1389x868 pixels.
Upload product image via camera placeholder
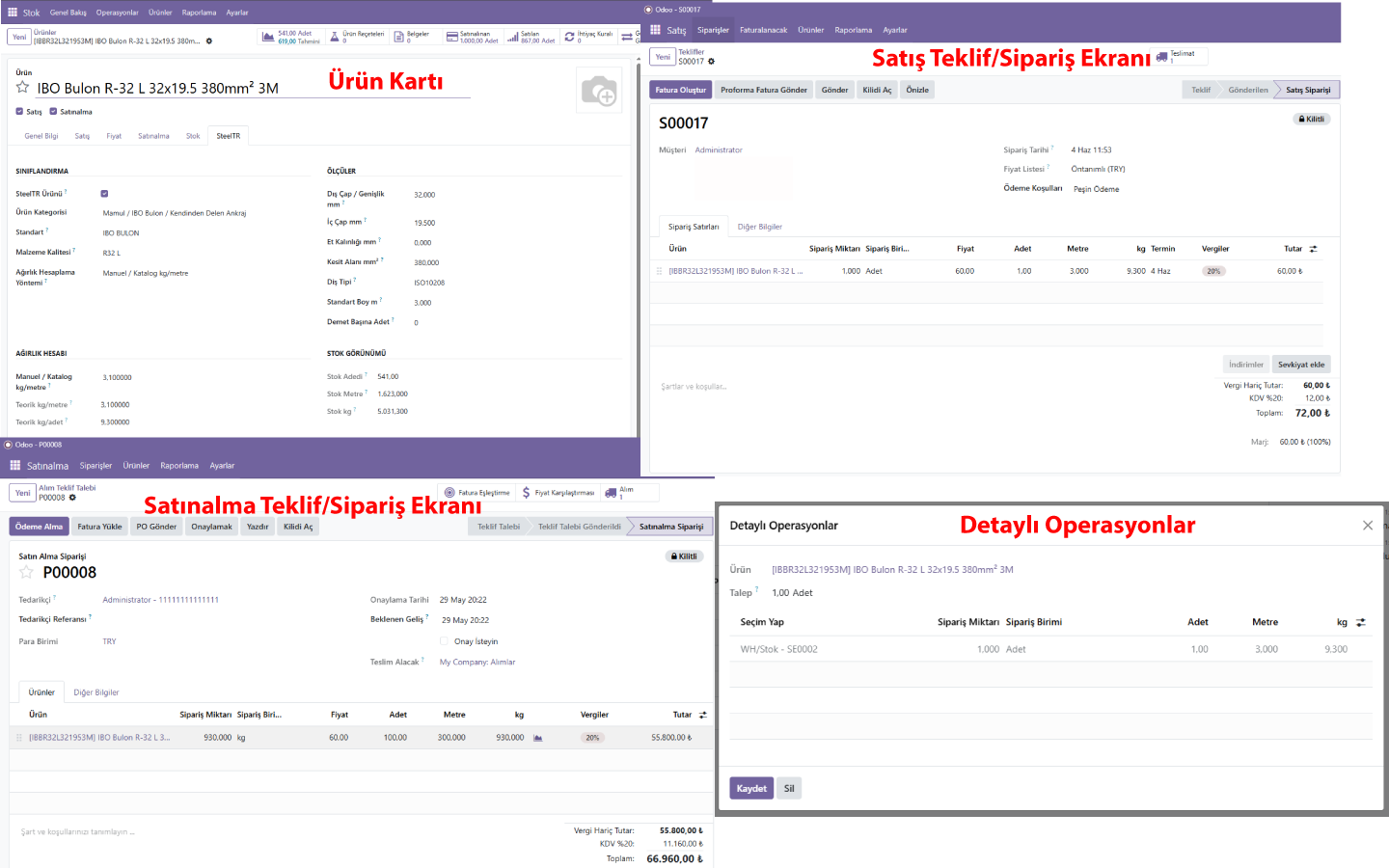click(x=599, y=91)
